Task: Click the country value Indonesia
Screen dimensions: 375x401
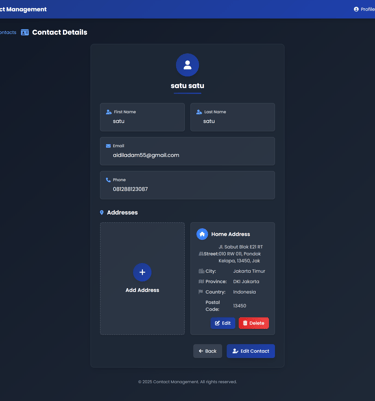Action: (244, 292)
